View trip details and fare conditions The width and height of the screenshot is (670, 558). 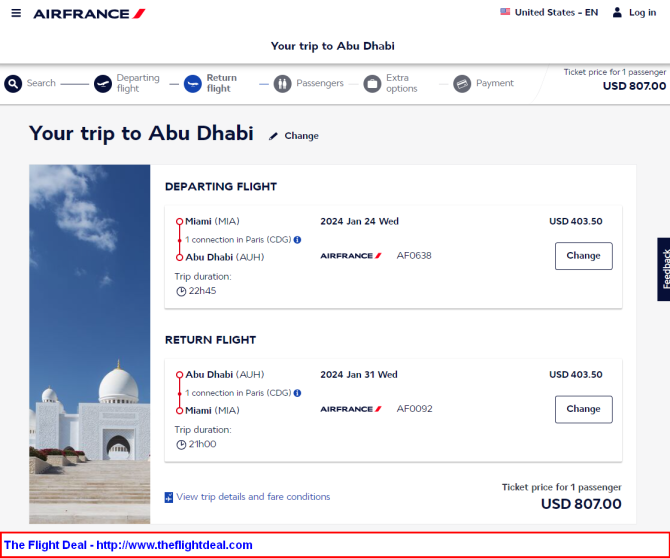[x=247, y=497]
